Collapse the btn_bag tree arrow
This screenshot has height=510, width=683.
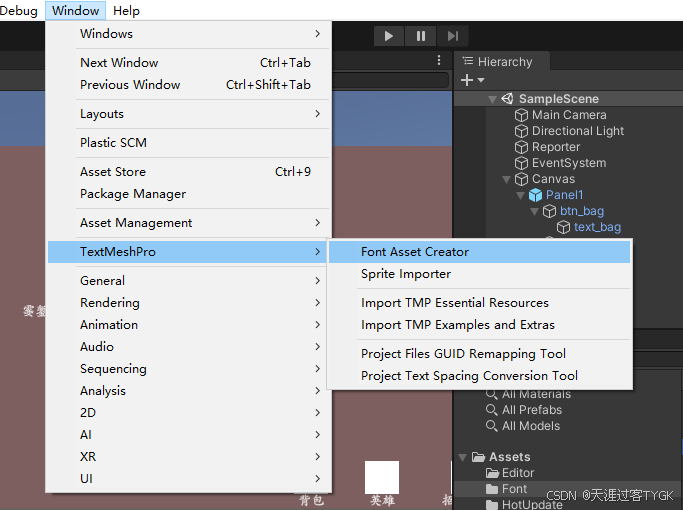534,212
